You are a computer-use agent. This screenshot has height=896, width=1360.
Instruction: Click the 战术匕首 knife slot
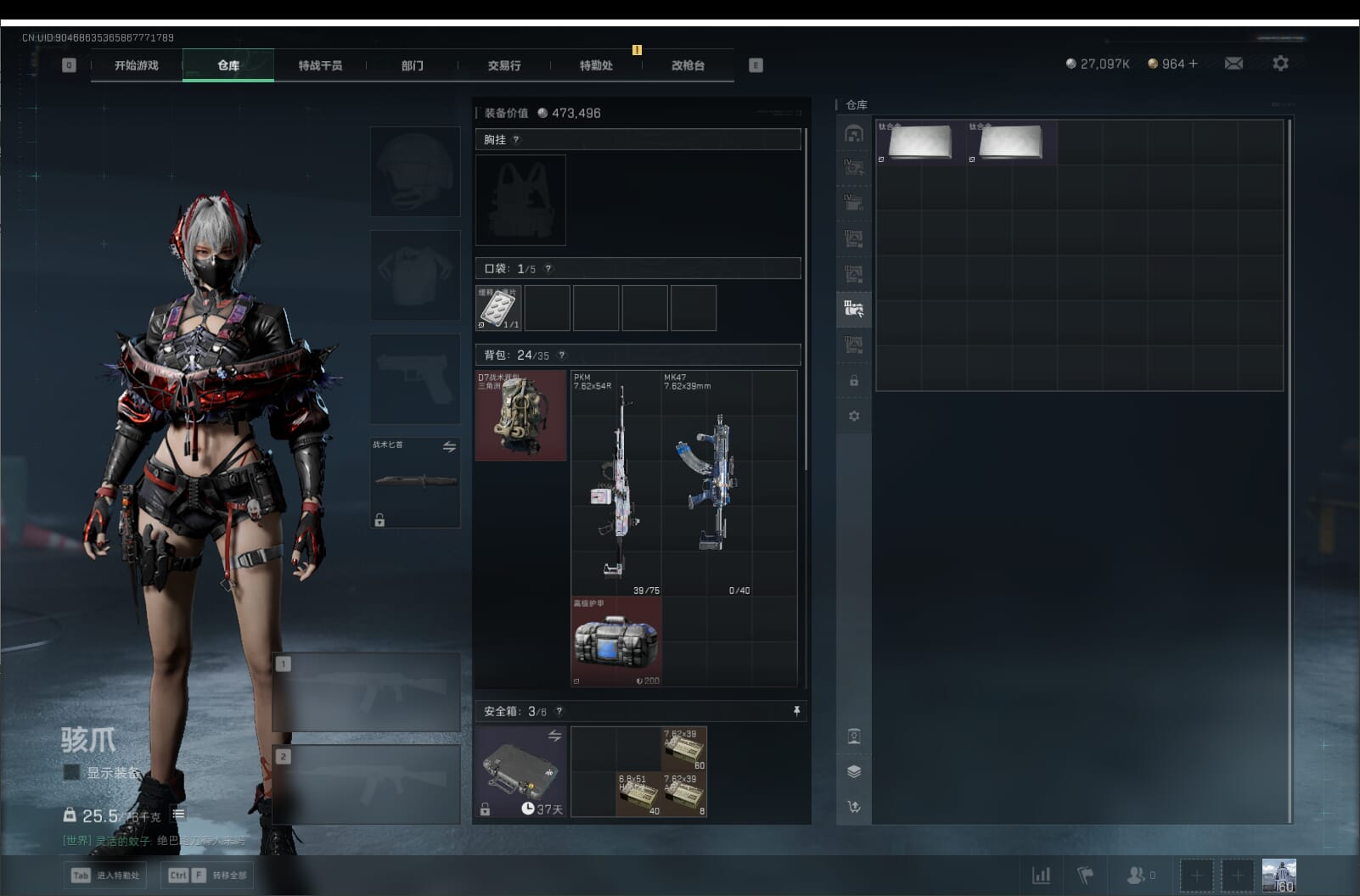pyautogui.click(x=415, y=482)
